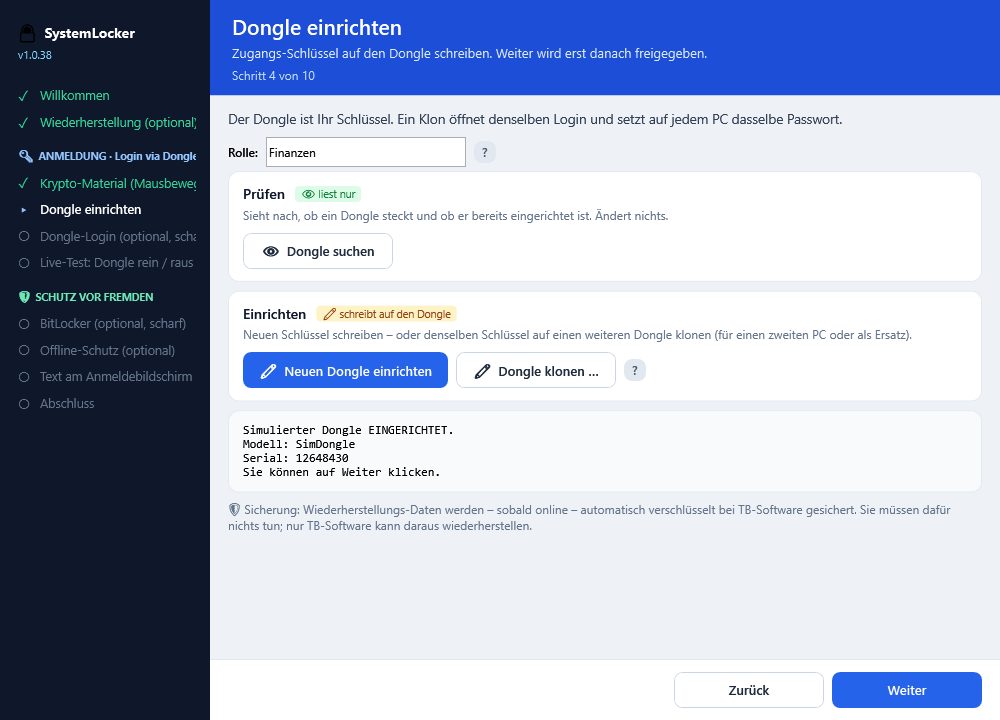The width and height of the screenshot is (1000, 720).
Task: Click the key icon beside ANMELDUNG heading
Action: tap(26, 156)
